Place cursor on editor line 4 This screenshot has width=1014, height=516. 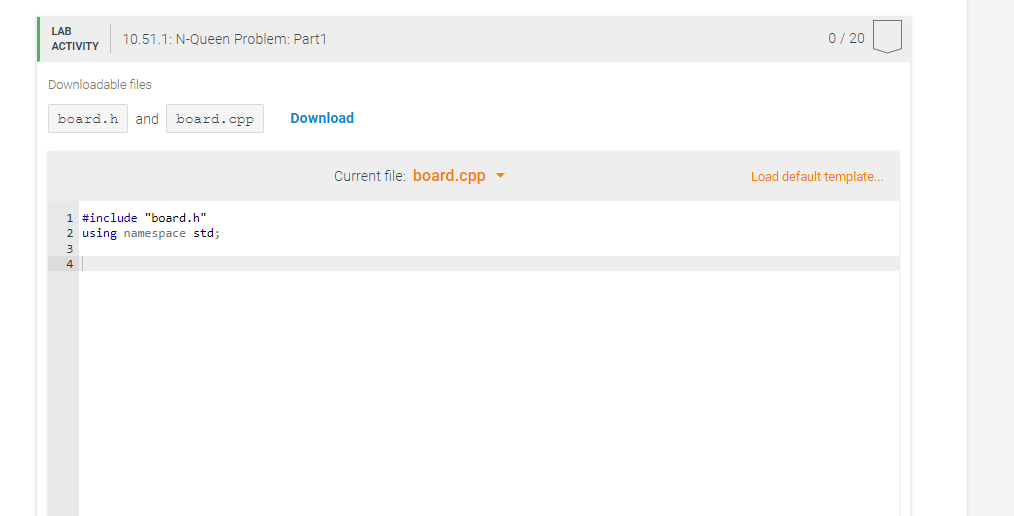(489, 264)
